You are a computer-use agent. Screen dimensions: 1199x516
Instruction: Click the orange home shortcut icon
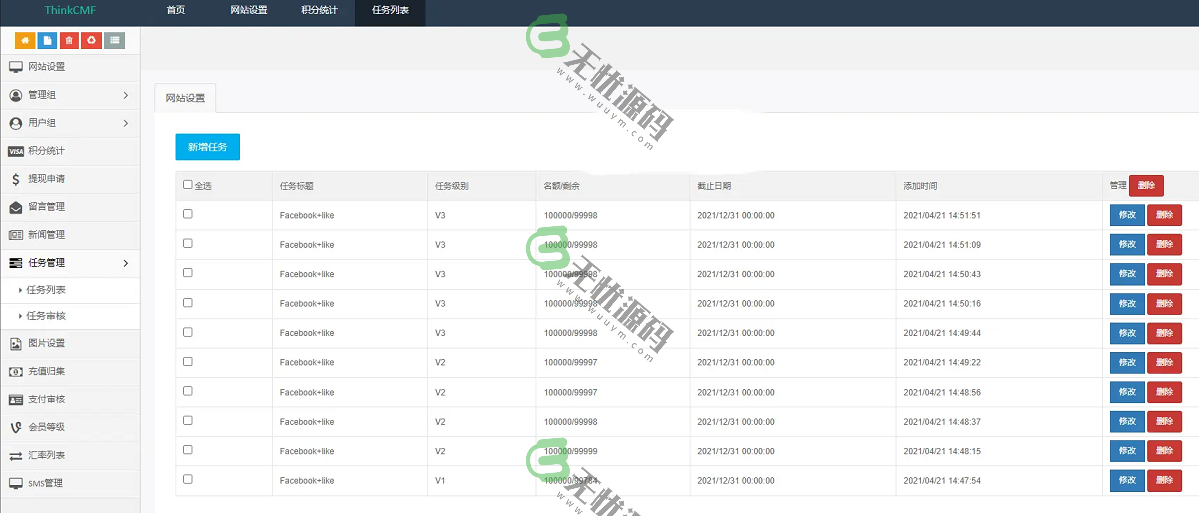pyautogui.click(x=24, y=41)
